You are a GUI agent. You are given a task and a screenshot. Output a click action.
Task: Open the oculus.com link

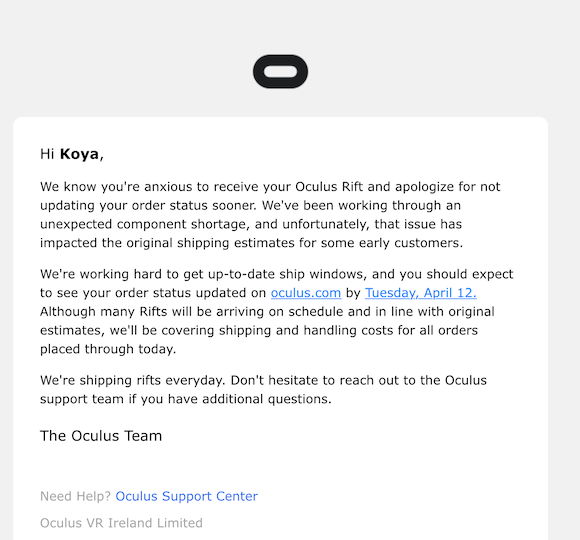tap(306, 293)
